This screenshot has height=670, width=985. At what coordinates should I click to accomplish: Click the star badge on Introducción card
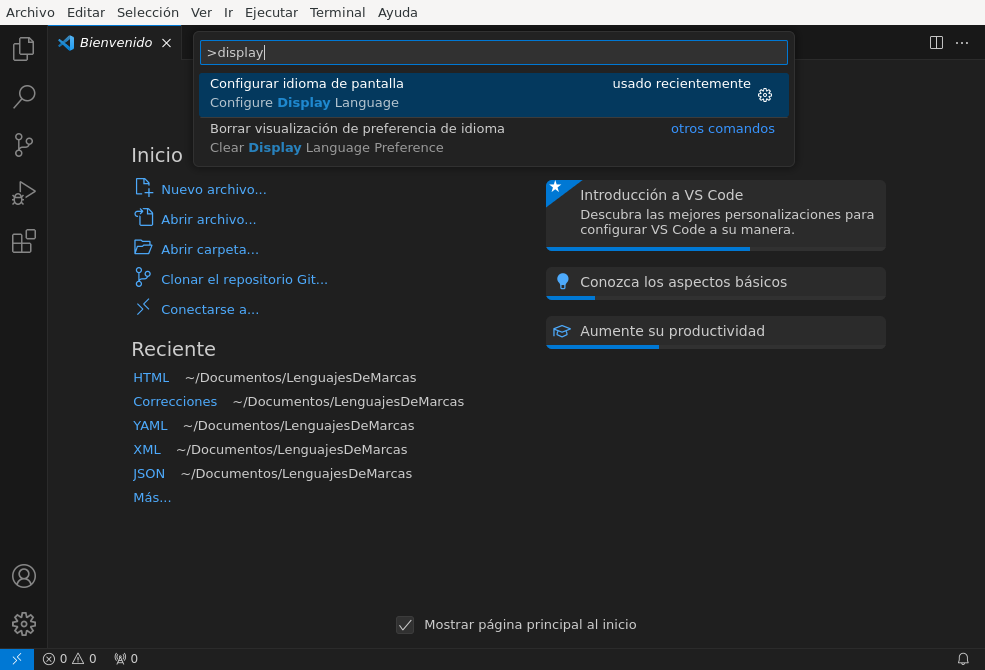[555, 187]
